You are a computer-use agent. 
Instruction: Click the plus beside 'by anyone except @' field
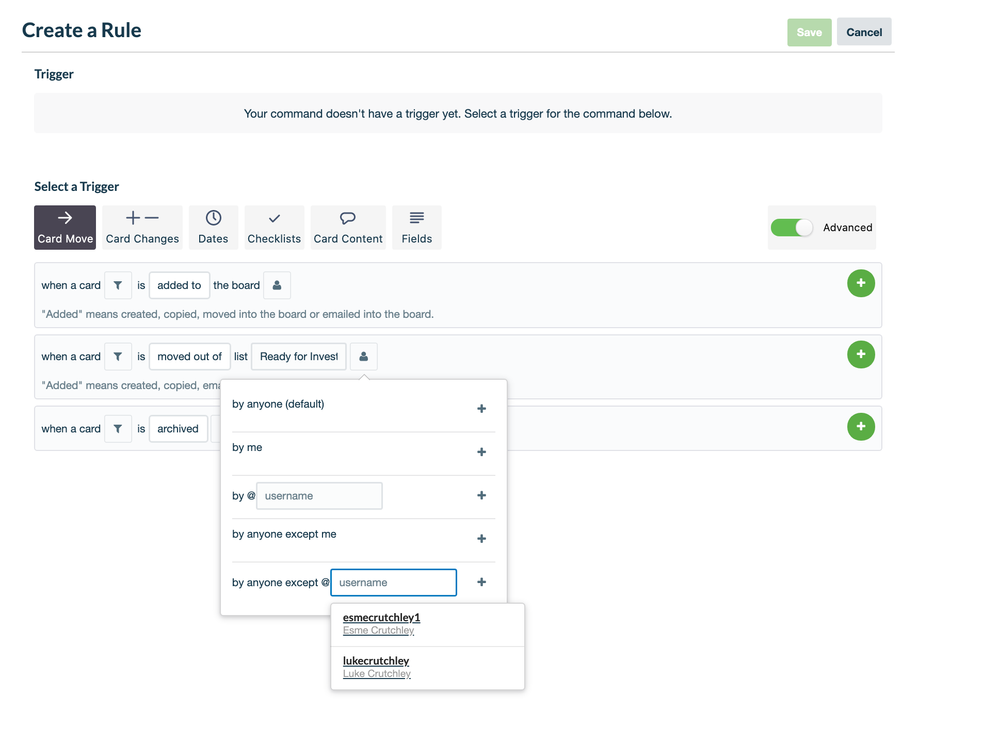482,582
